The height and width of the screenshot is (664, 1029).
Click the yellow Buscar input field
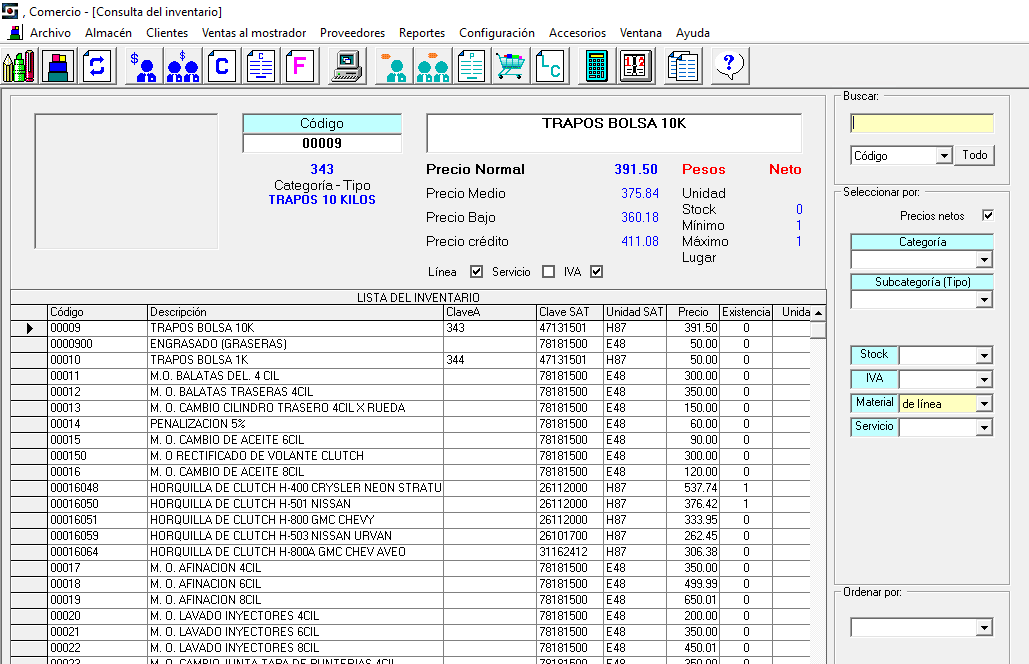922,123
